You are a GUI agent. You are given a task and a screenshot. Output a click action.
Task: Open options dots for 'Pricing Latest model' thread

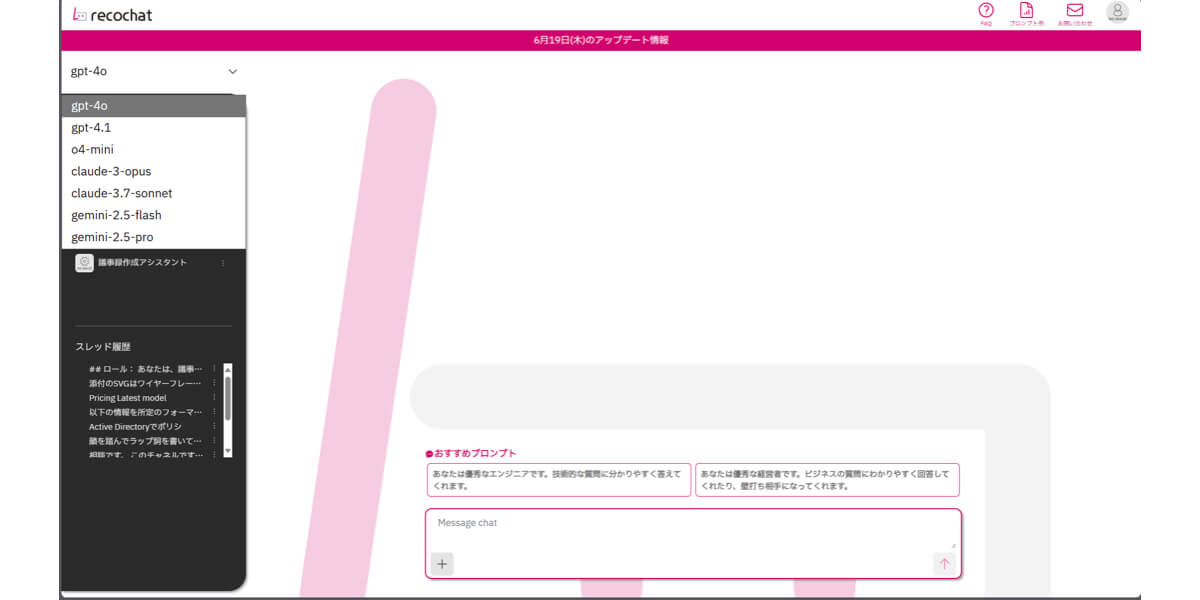coord(214,398)
